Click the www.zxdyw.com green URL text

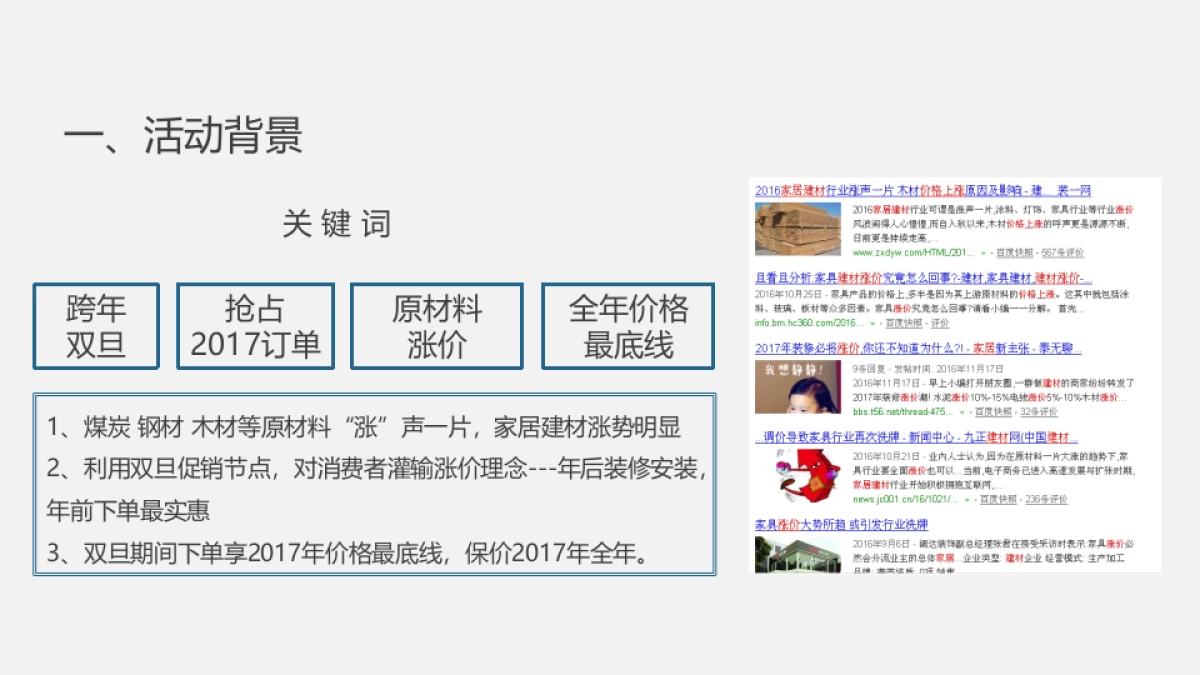pos(911,251)
